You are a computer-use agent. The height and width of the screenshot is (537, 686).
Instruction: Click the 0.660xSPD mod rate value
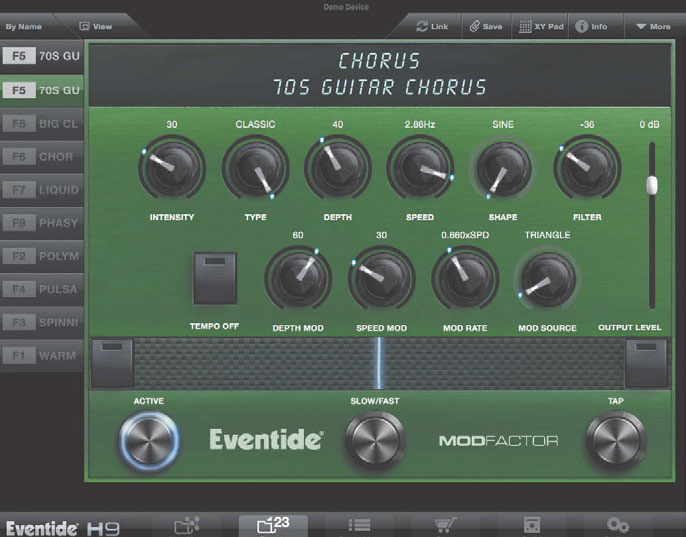(x=465, y=235)
